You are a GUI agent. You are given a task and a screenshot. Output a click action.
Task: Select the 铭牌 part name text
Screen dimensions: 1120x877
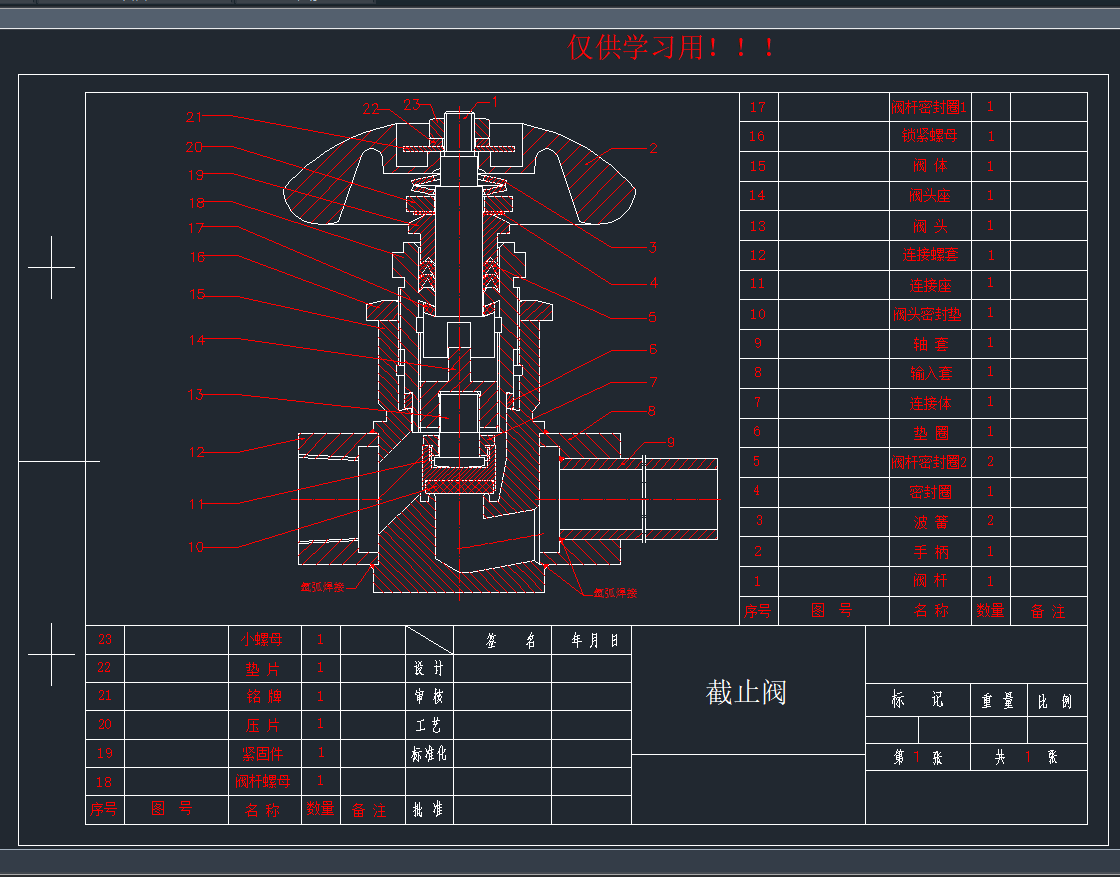point(262,696)
